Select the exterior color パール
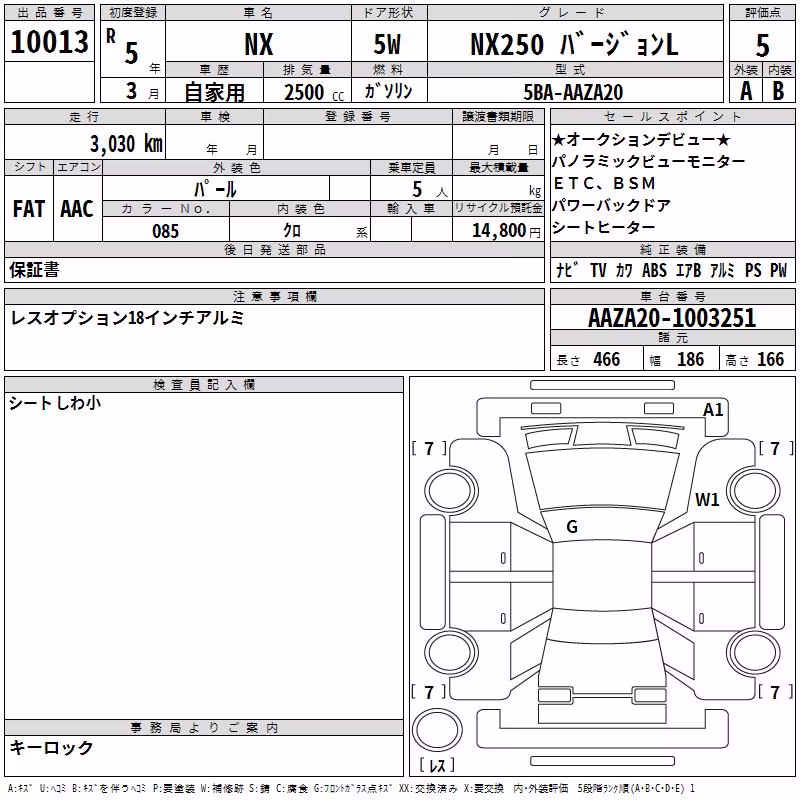The height and width of the screenshot is (800, 800). (x=215, y=189)
